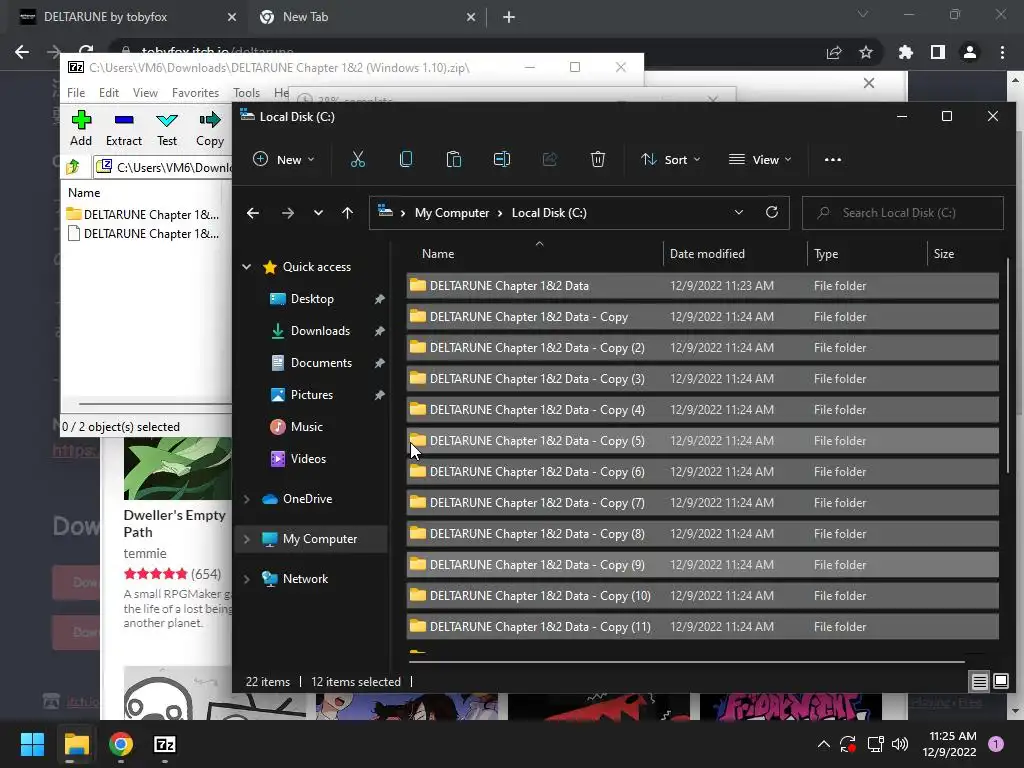Open recent locations dropdown arrow
The width and height of the screenshot is (1024, 768).
click(318, 213)
